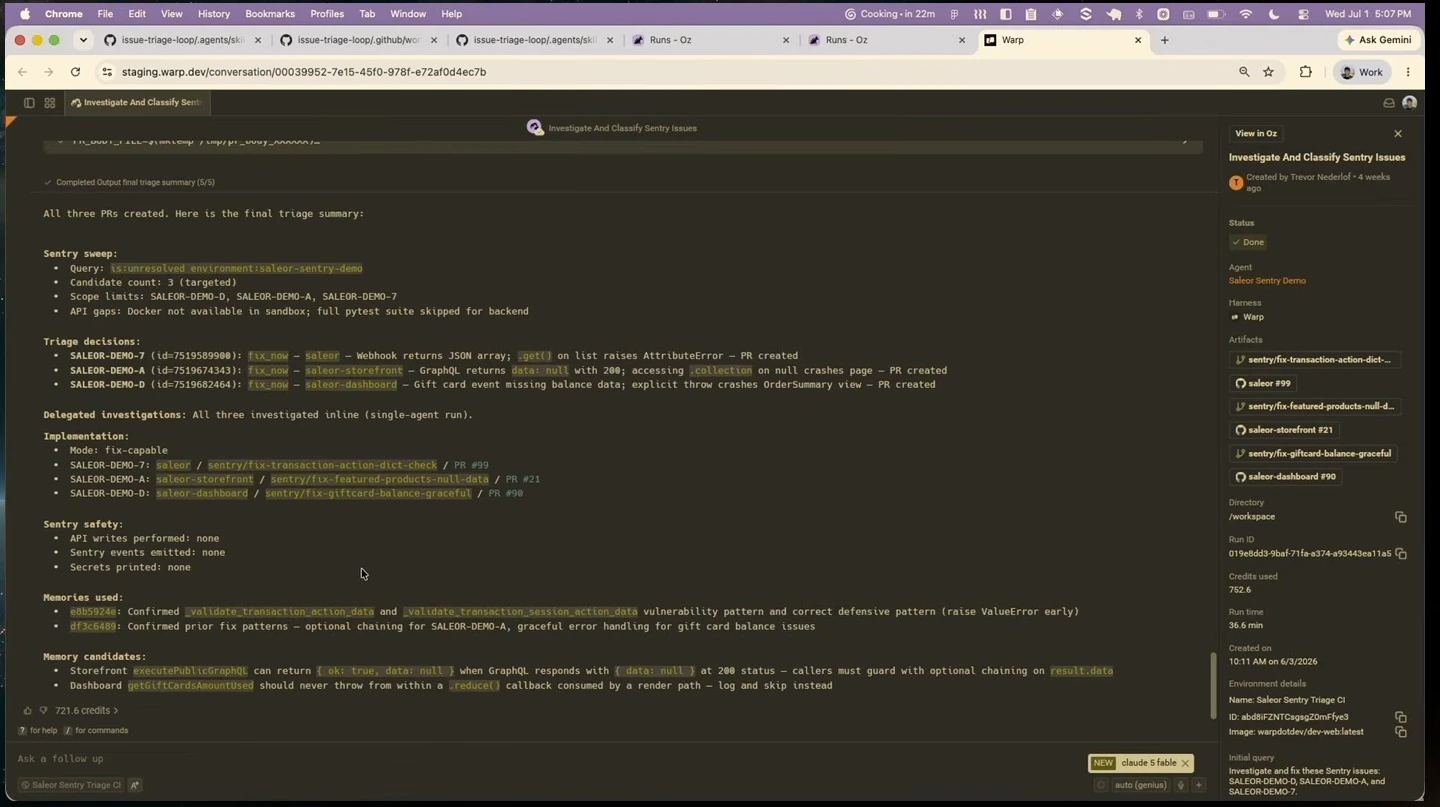Dismiss the claude 5 fable NEW badge
Viewport: 1440px width, 807px height.
(1185, 763)
